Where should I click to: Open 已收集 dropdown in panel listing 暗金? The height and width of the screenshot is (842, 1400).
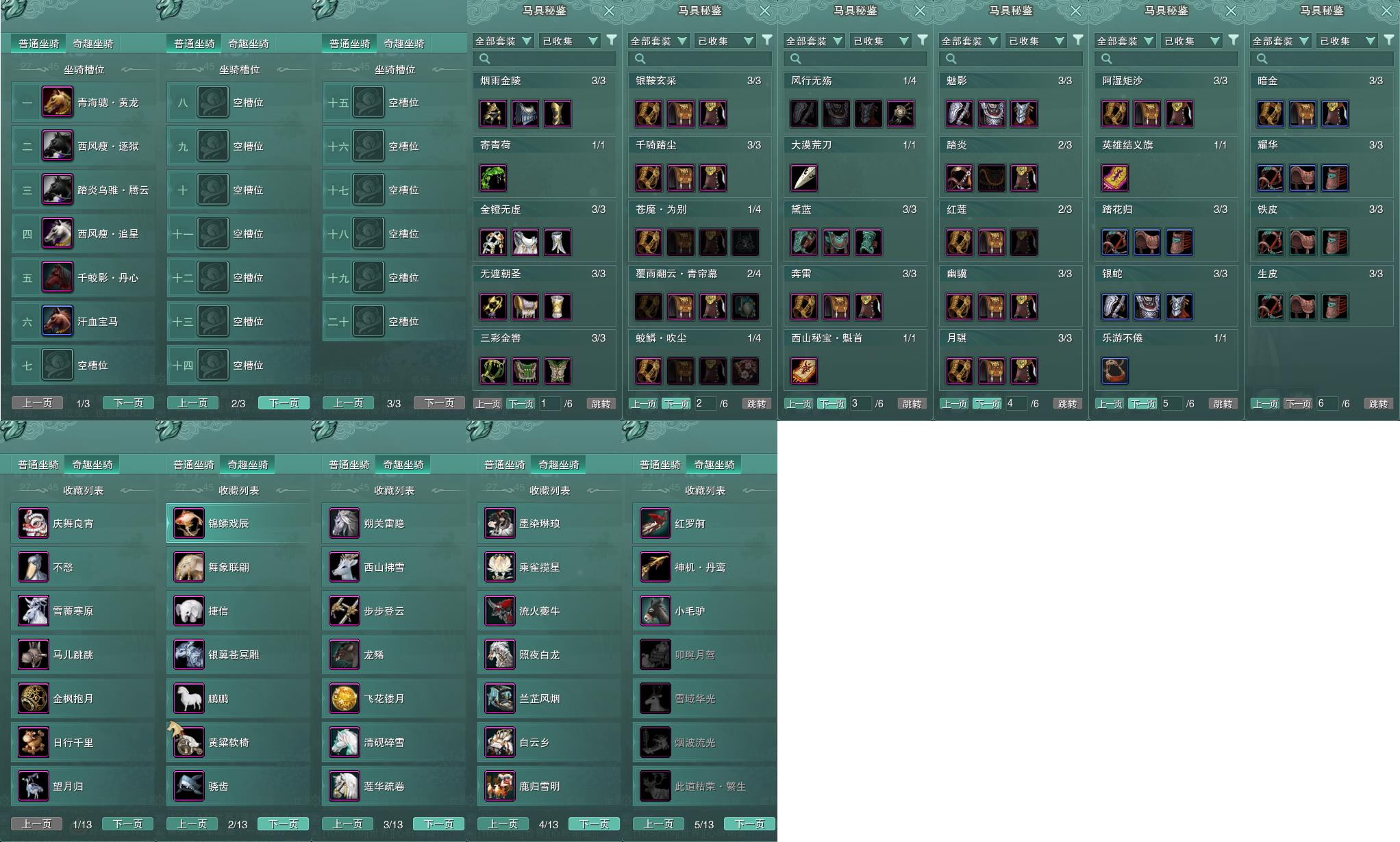click(1347, 41)
